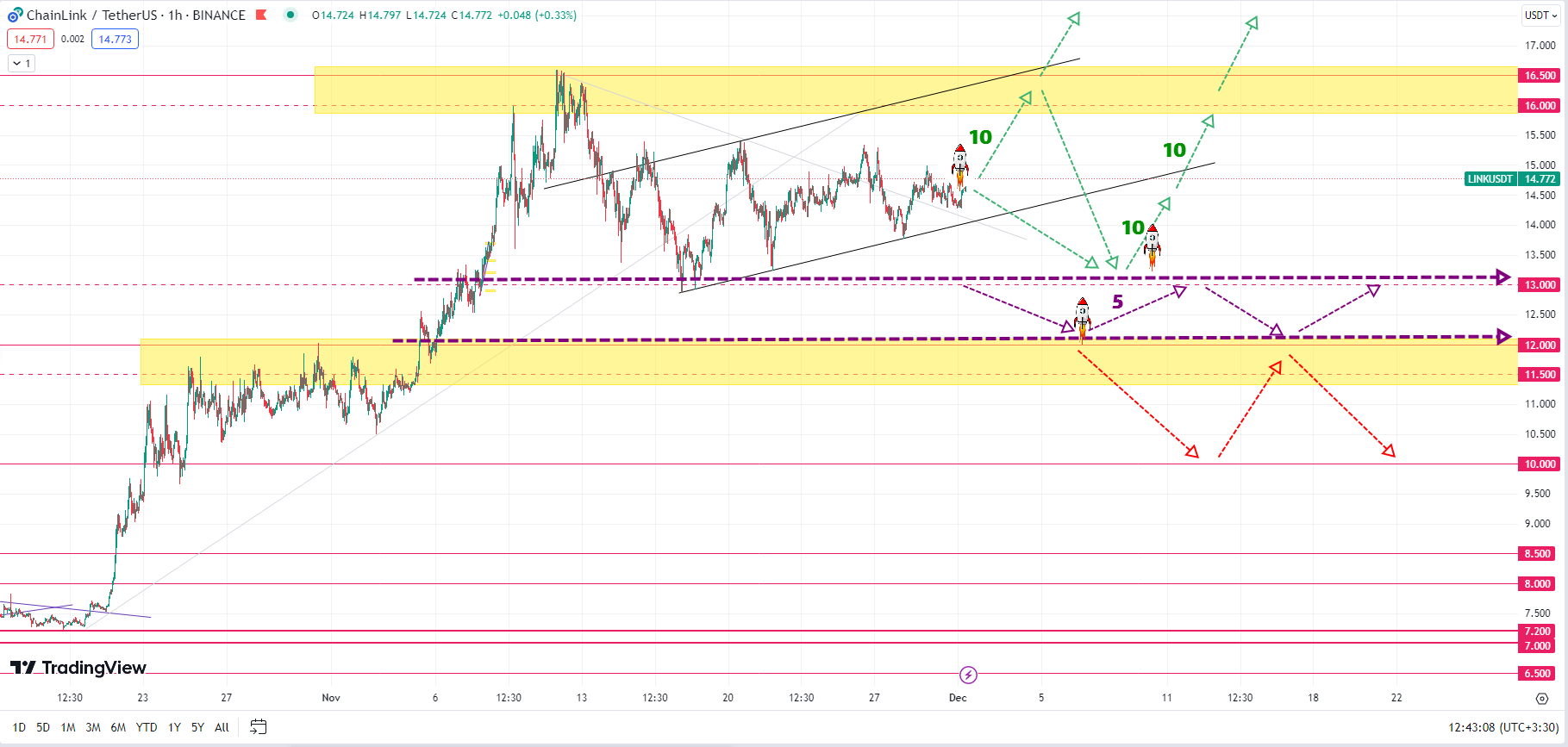Click the blue buy price 14.773
The image size is (1568, 747).
[115, 39]
